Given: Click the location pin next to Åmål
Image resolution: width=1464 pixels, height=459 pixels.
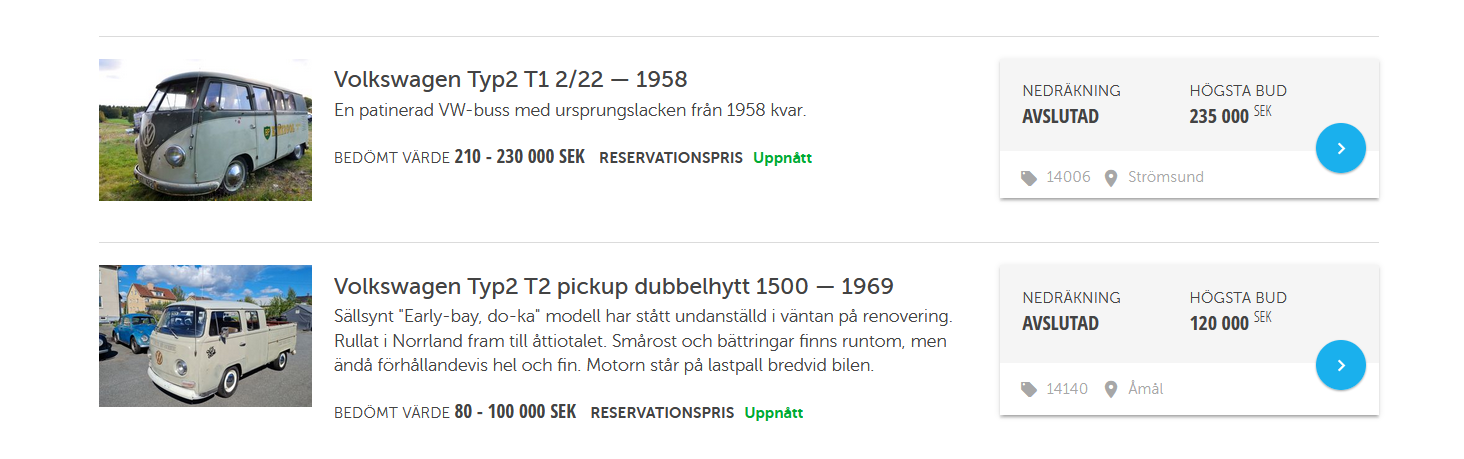Looking at the screenshot, I should tap(1110, 389).
